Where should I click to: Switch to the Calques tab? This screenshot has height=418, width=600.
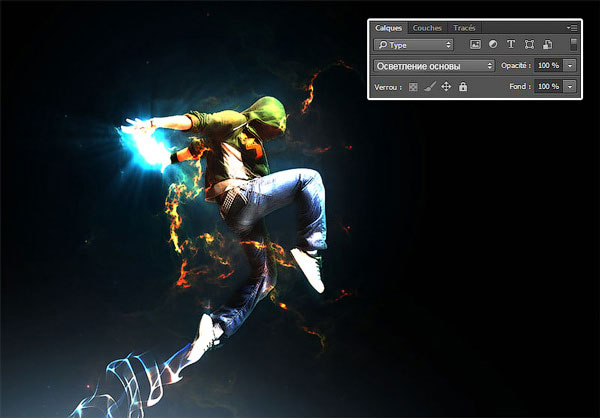pyautogui.click(x=388, y=28)
